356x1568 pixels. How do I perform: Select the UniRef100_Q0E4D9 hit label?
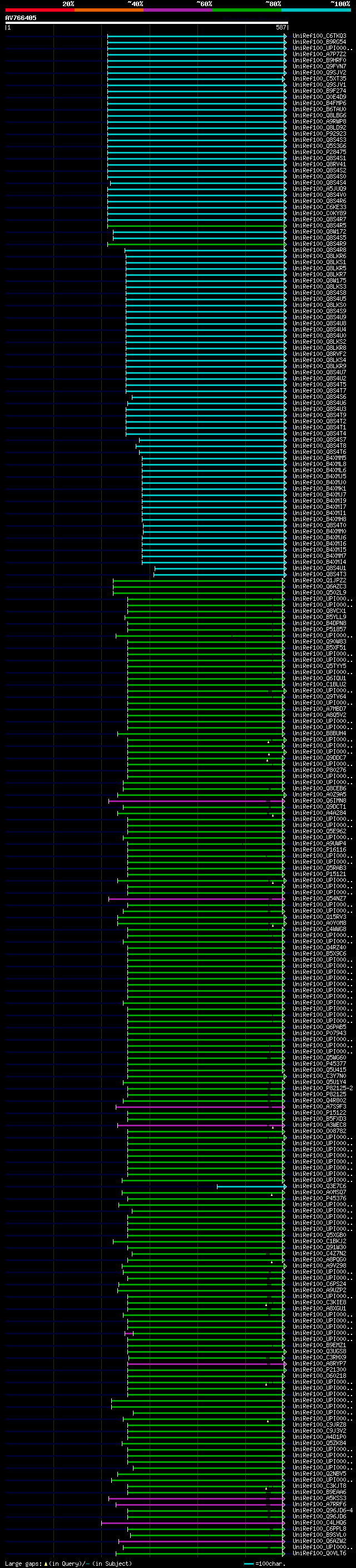click(319, 97)
